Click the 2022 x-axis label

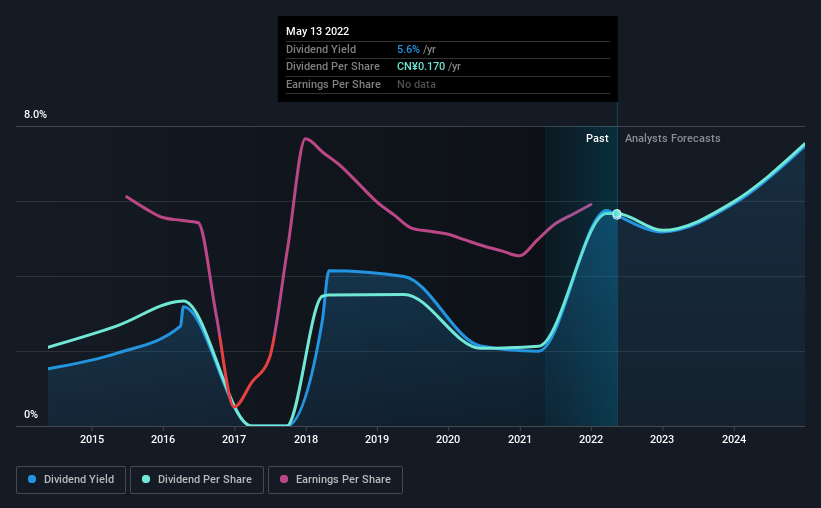click(591, 439)
